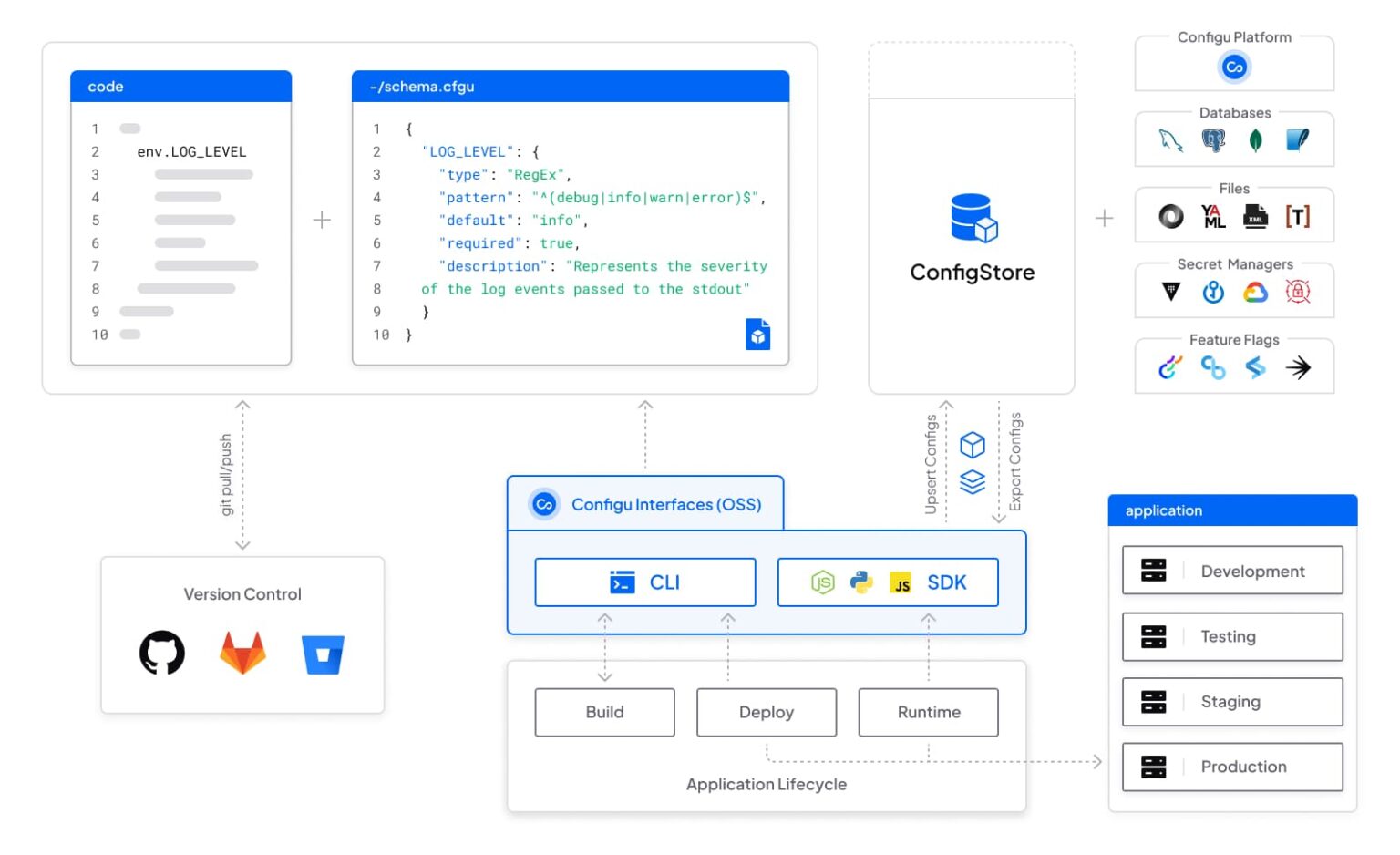Click the HashiCorp Vault secret manager icon
The width and height of the screenshot is (1400, 855).
click(x=1170, y=292)
